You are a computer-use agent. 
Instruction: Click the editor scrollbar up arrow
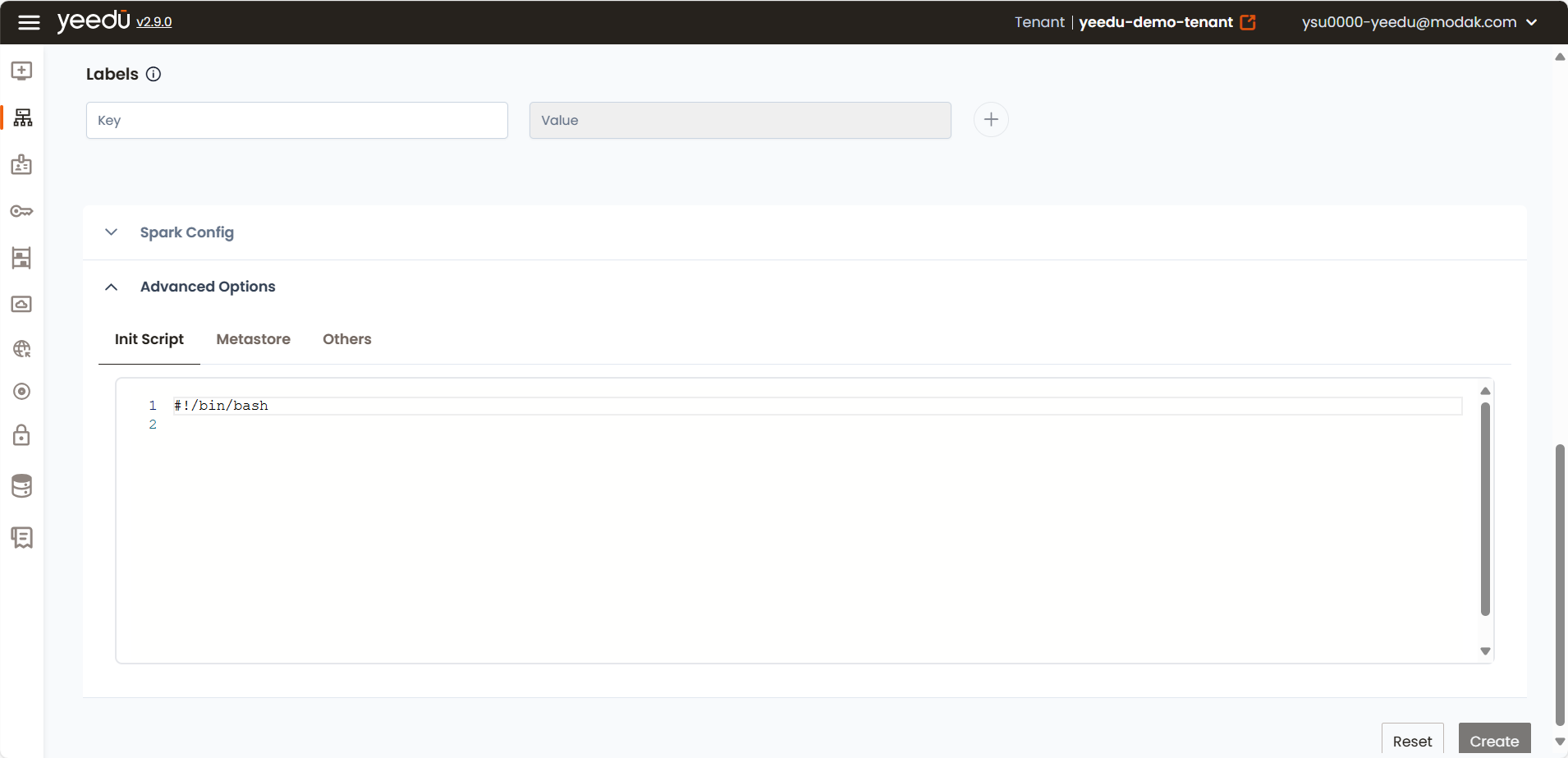pos(1485,391)
